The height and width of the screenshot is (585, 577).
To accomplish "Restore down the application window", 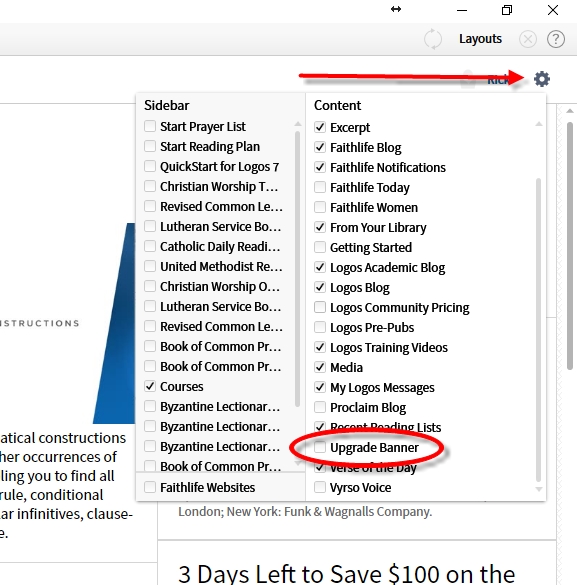I will [x=507, y=10].
